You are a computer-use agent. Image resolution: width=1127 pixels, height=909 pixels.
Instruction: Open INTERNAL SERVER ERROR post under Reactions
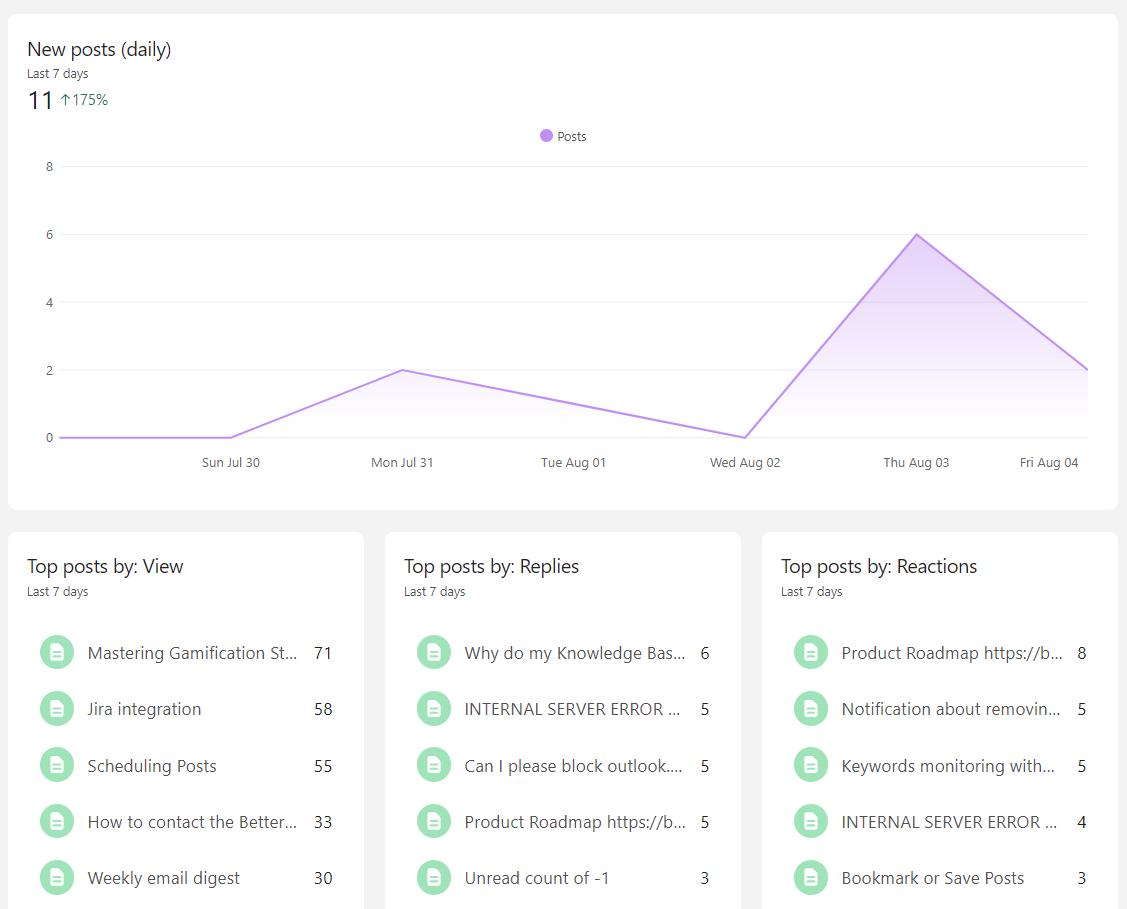(x=949, y=822)
